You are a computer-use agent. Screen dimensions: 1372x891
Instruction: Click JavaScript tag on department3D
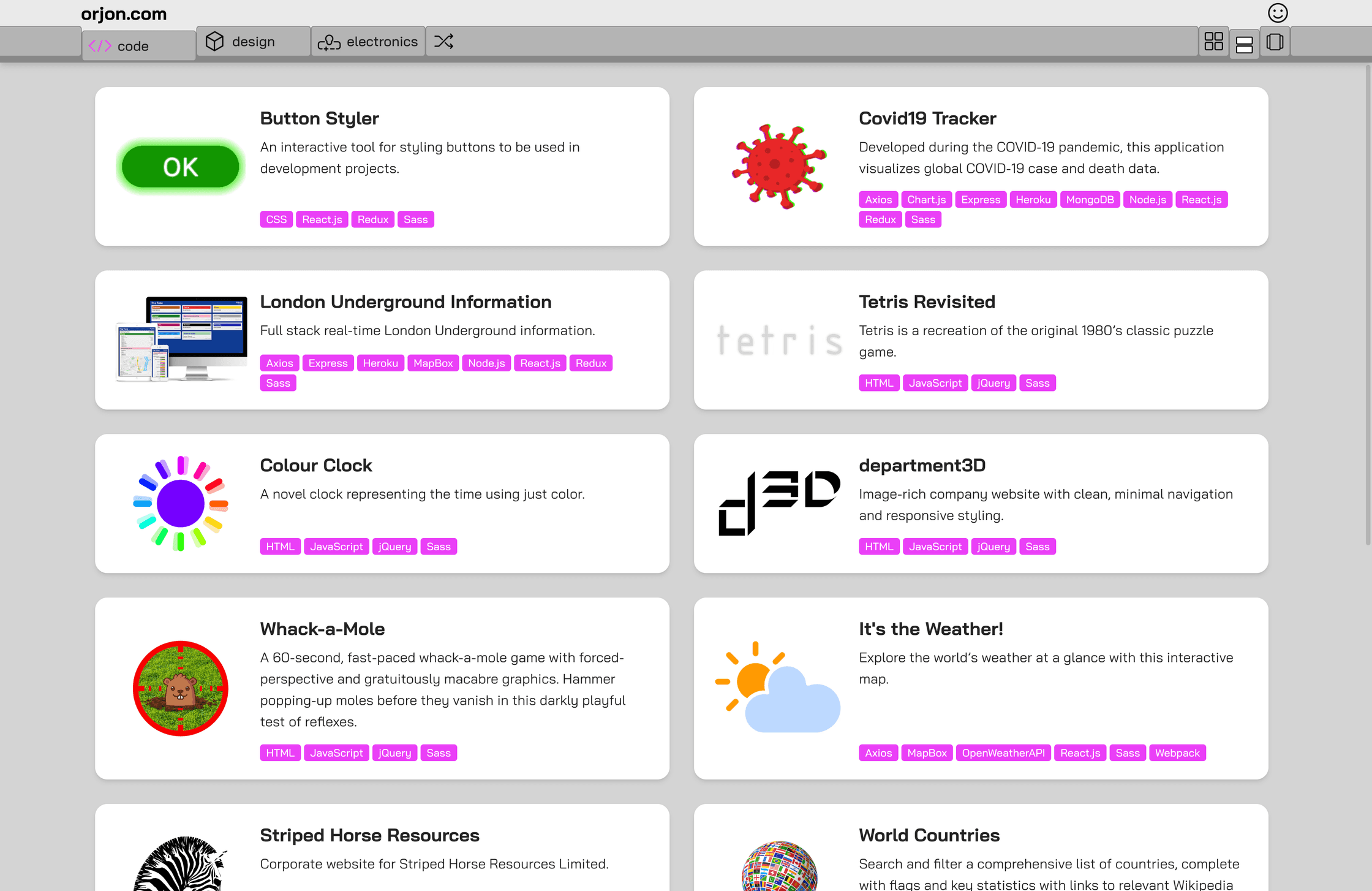point(935,547)
